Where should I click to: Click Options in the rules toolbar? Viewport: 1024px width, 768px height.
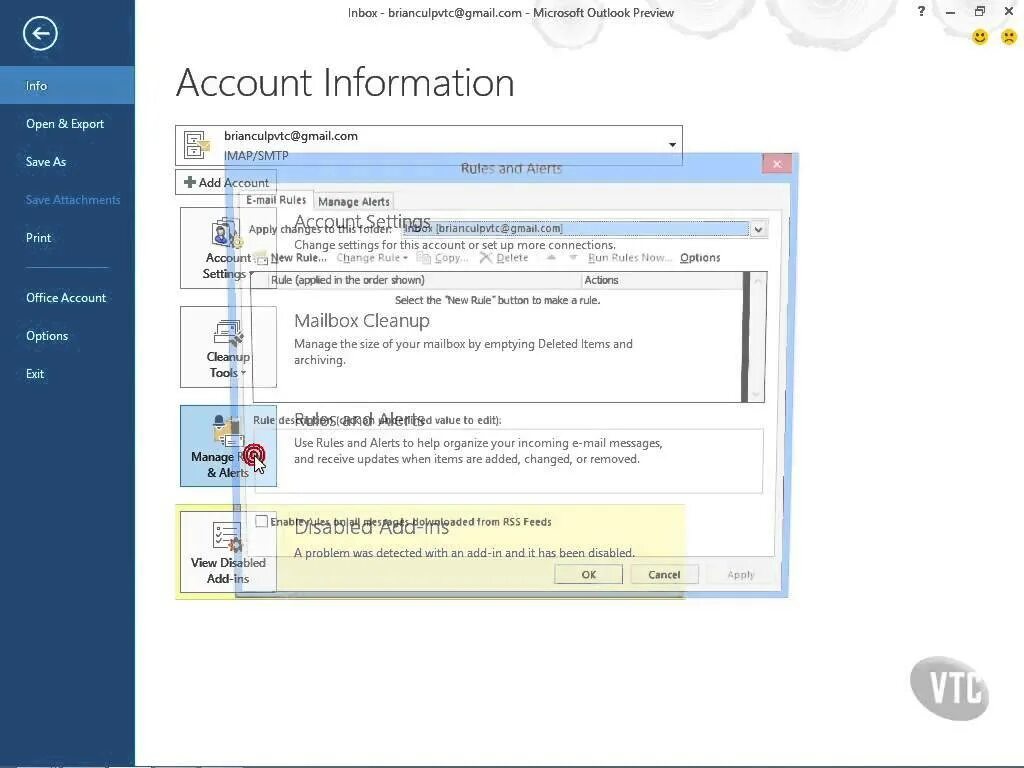tap(700, 258)
